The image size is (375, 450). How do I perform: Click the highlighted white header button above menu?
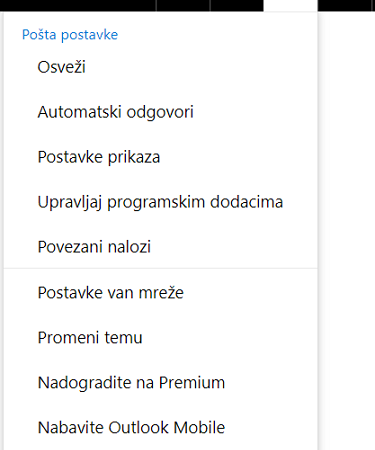pyautogui.click(x=290, y=5)
